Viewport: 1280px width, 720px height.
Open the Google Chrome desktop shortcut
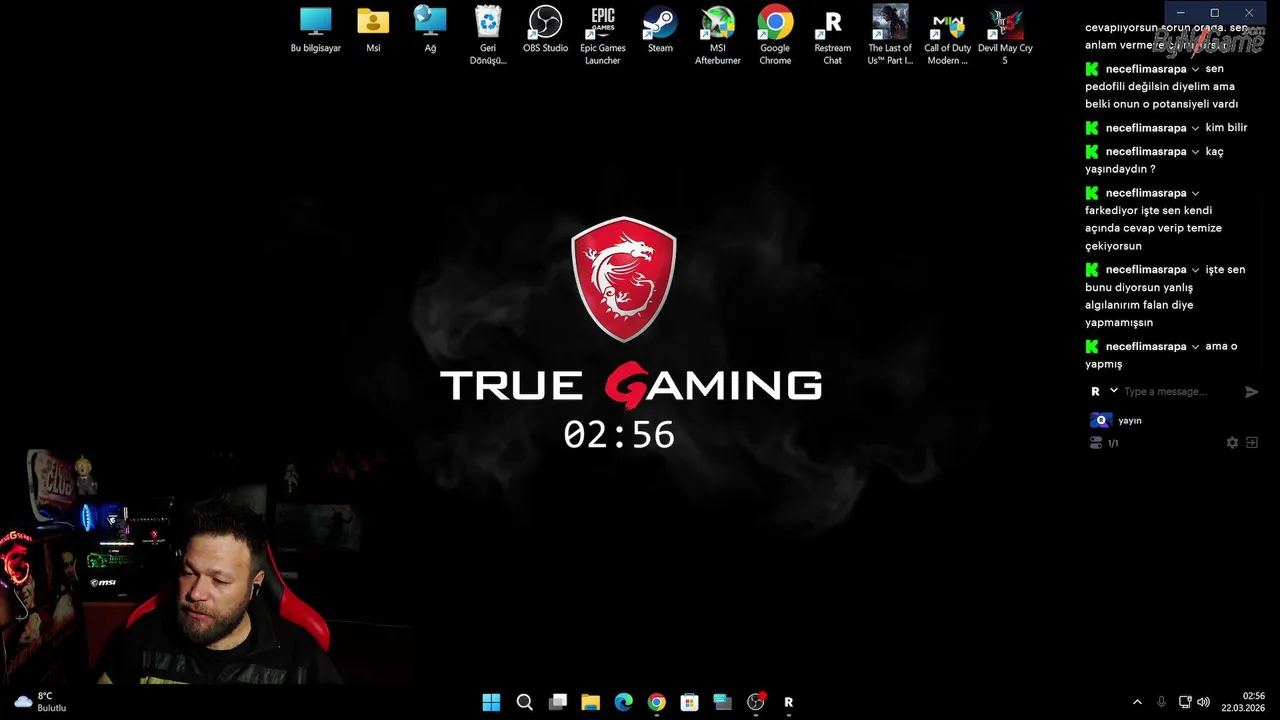775,36
